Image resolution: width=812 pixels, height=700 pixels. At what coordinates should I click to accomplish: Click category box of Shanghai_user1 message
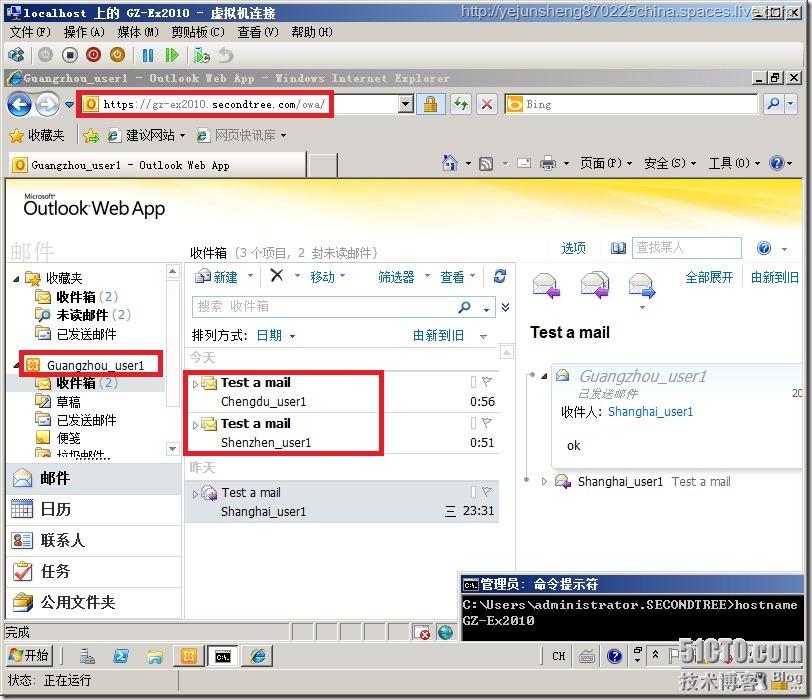click(473, 491)
